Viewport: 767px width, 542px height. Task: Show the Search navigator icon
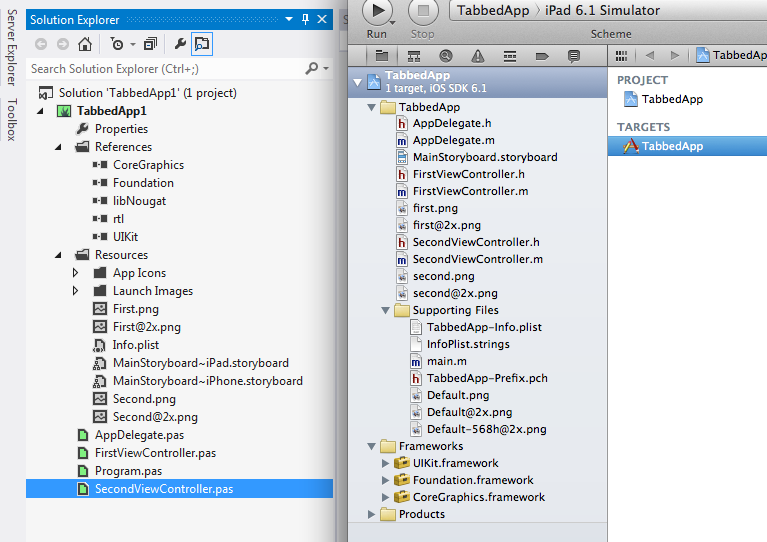tap(446, 56)
